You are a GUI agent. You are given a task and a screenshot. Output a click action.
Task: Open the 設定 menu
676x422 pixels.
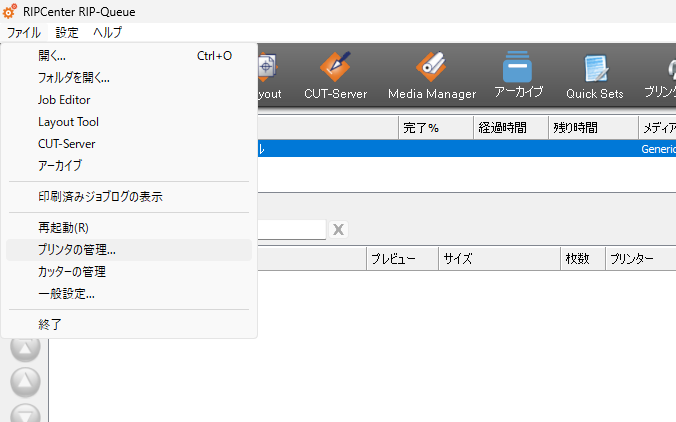click(67, 32)
